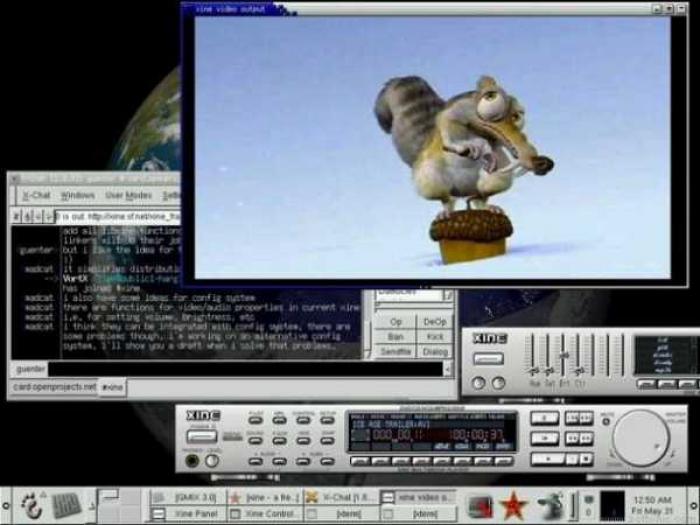The width and height of the screenshot is (700, 525).
Task: Open the User Modes menu in X-Chat
Action: click(x=129, y=196)
